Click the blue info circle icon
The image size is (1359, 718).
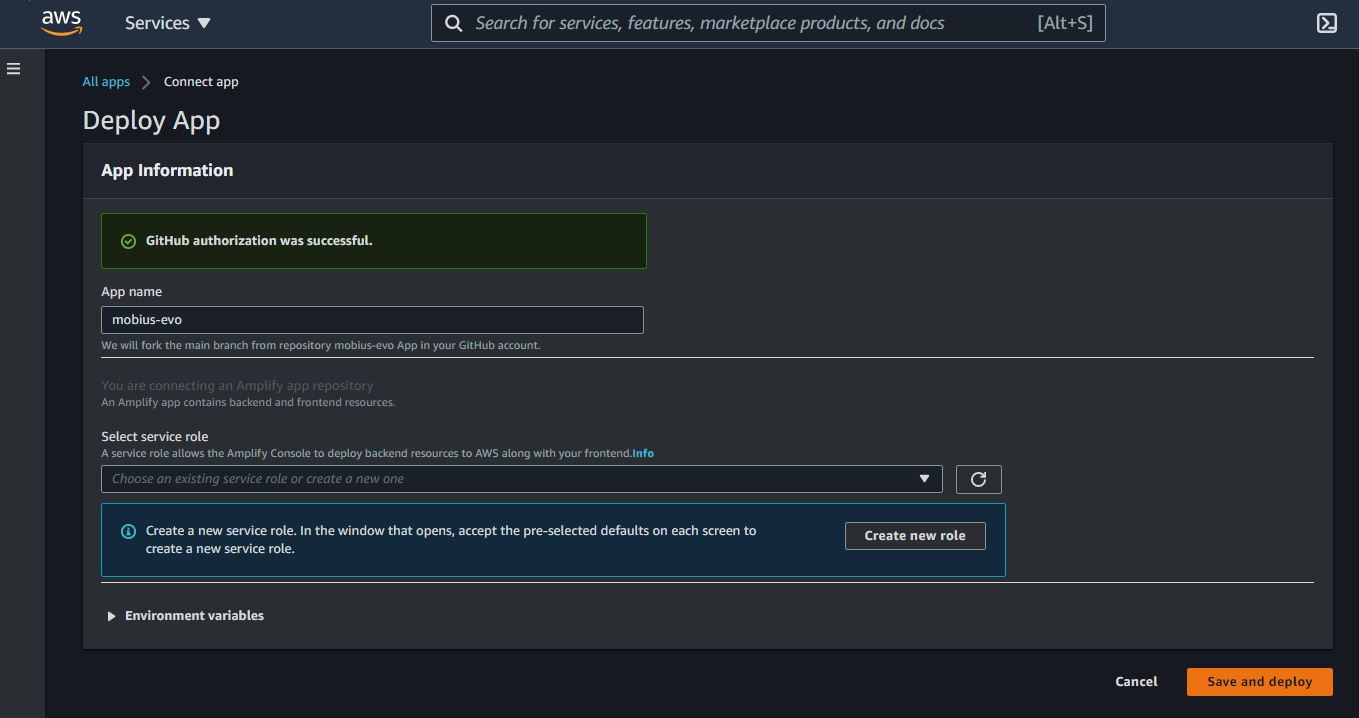pos(128,531)
